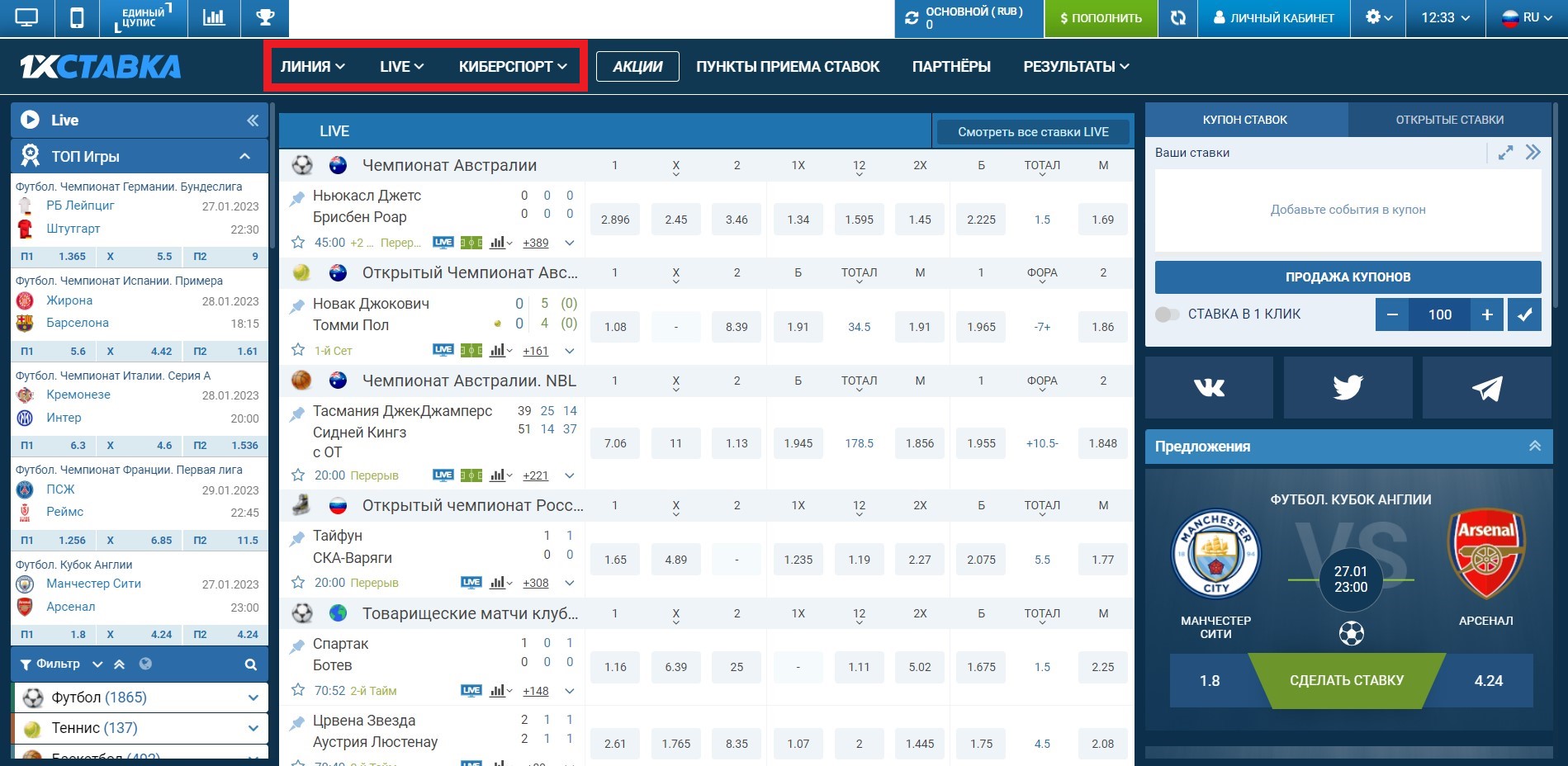Image resolution: width=1568 pixels, height=766 pixels.
Task: Favorite the Ньюкасл Джетс match star
Action: [x=298, y=242]
